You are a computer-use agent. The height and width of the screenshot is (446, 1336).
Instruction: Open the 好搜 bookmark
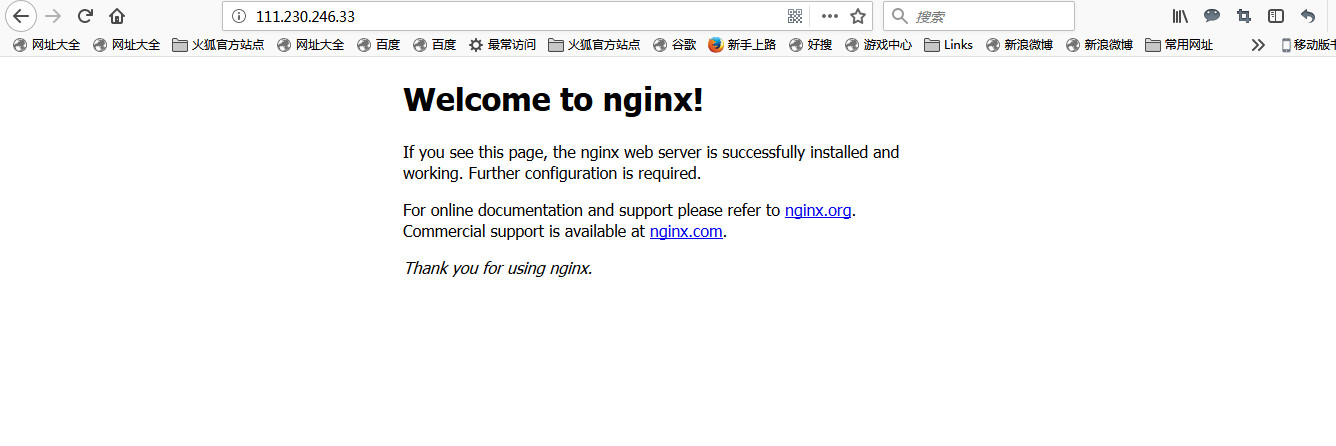coord(810,44)
